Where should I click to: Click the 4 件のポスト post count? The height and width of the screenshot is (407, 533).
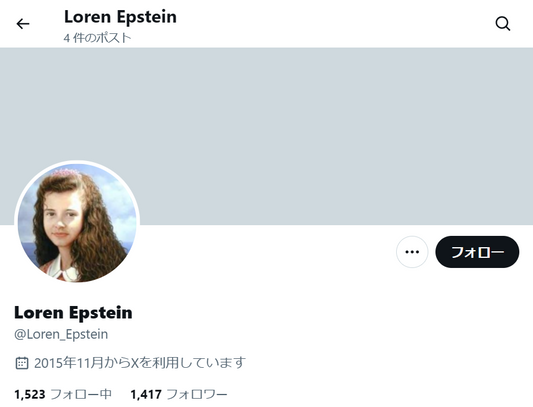coord(97,38)
